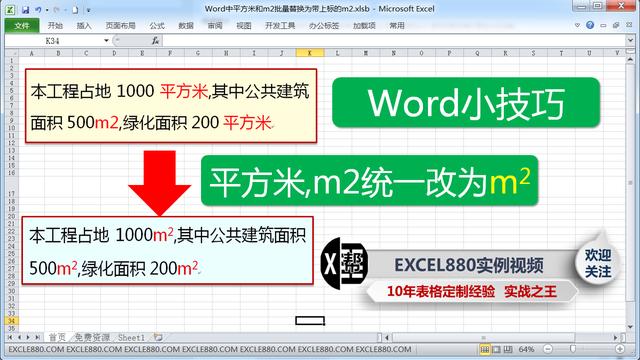This screenshot has width=640, height=360.
Task: Minimize the workbook window inside Excel
Action: [x=603, y=25]
